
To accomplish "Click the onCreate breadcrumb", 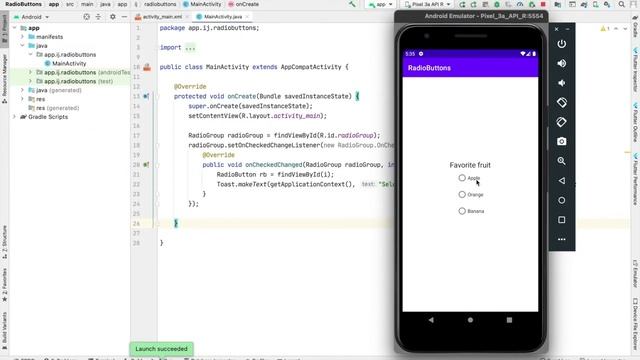I will pyautogui.click(x=243, y=4).
